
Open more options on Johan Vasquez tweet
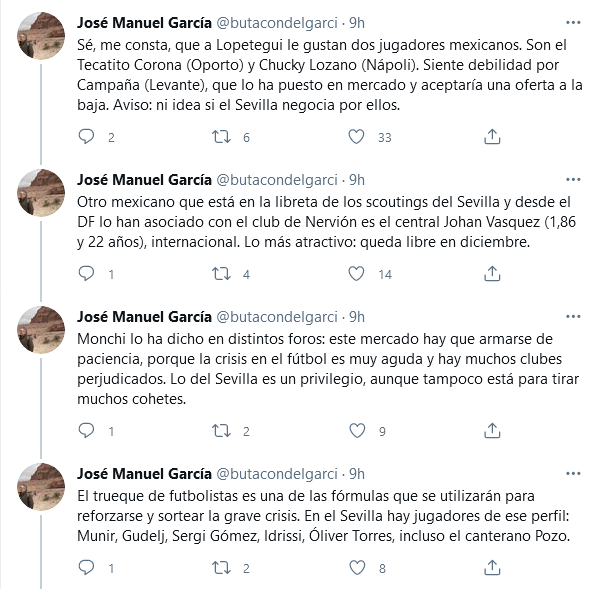573,179
